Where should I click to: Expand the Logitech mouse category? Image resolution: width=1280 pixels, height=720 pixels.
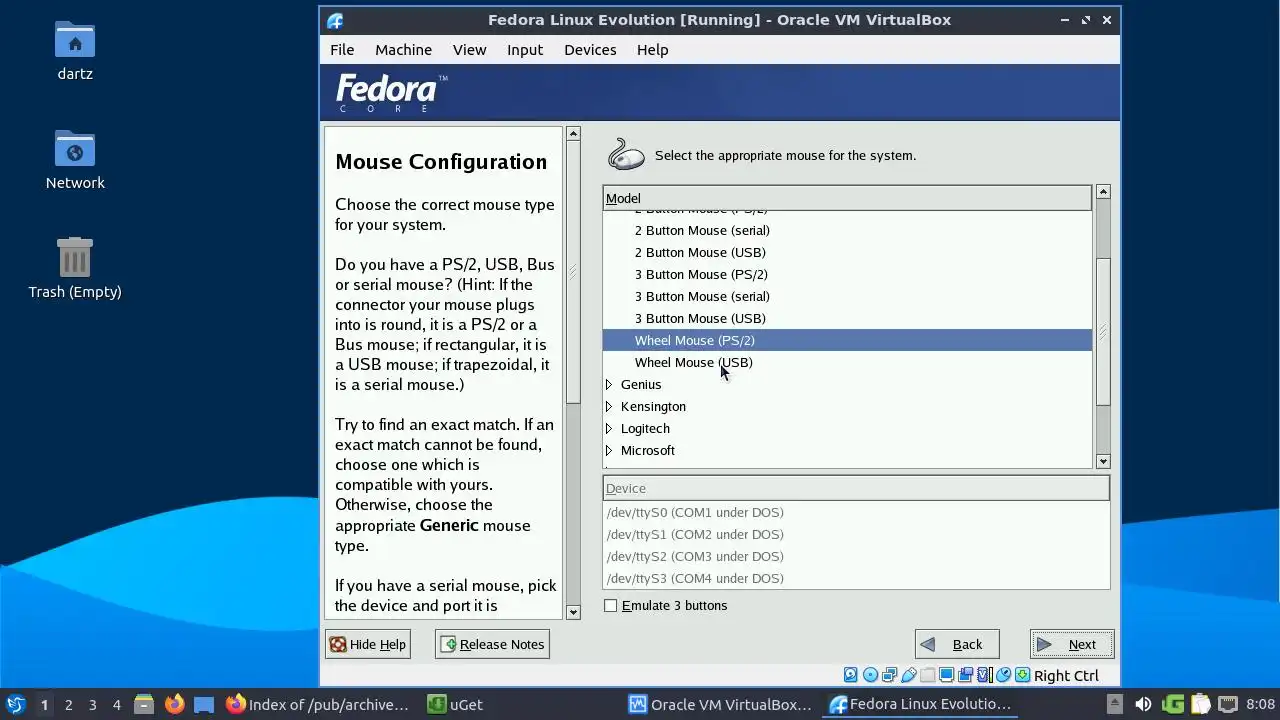609,428
